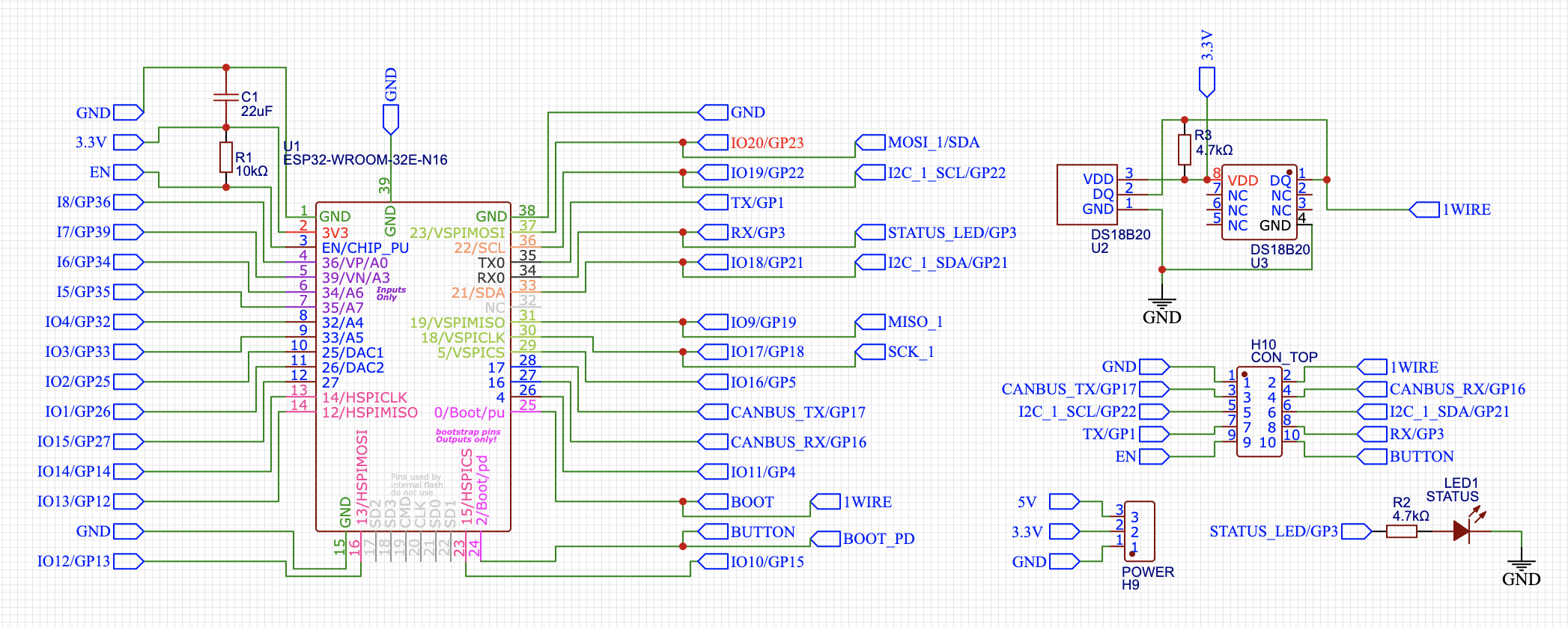Image resolution: width=1568 pixels, height=627 pixels.
Task: Click the 5V net flag at POWER header
Action: [1048, 501]
